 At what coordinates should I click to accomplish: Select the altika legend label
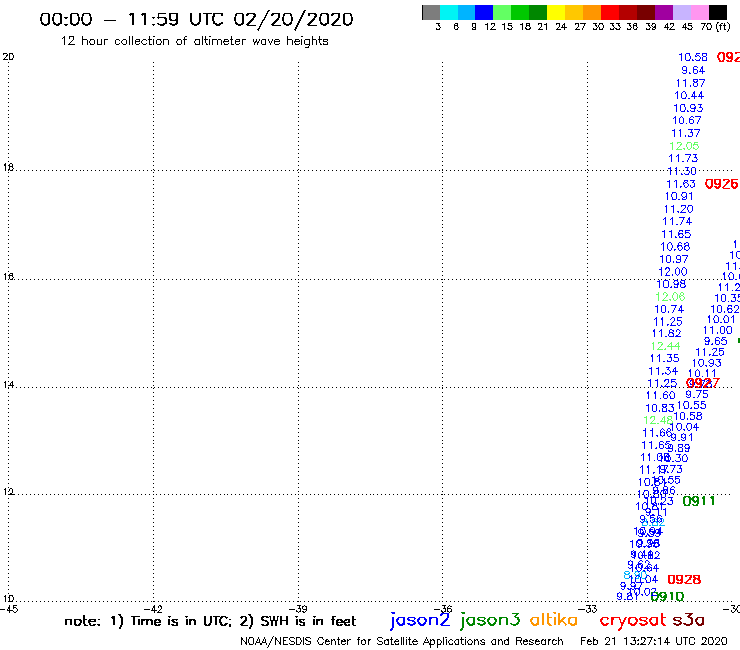tap(554, 620)
